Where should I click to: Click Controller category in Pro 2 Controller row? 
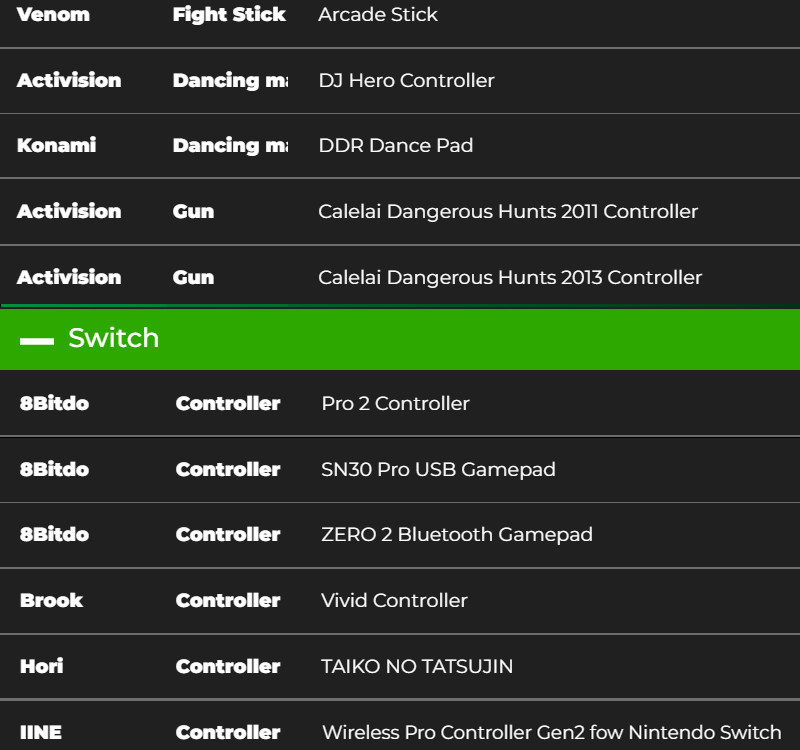pos(228,403)
